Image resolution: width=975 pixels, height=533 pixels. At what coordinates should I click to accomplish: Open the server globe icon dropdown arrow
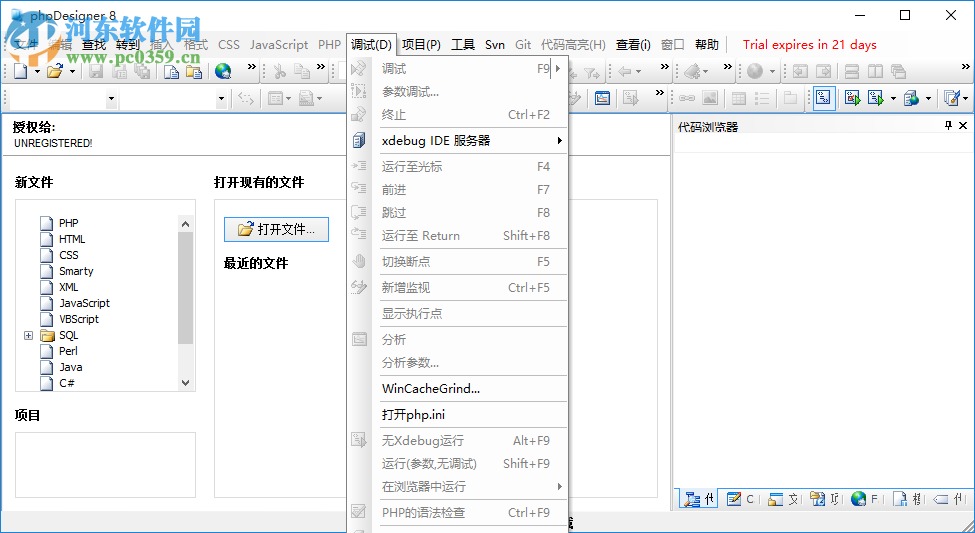[x=928, y=98]
